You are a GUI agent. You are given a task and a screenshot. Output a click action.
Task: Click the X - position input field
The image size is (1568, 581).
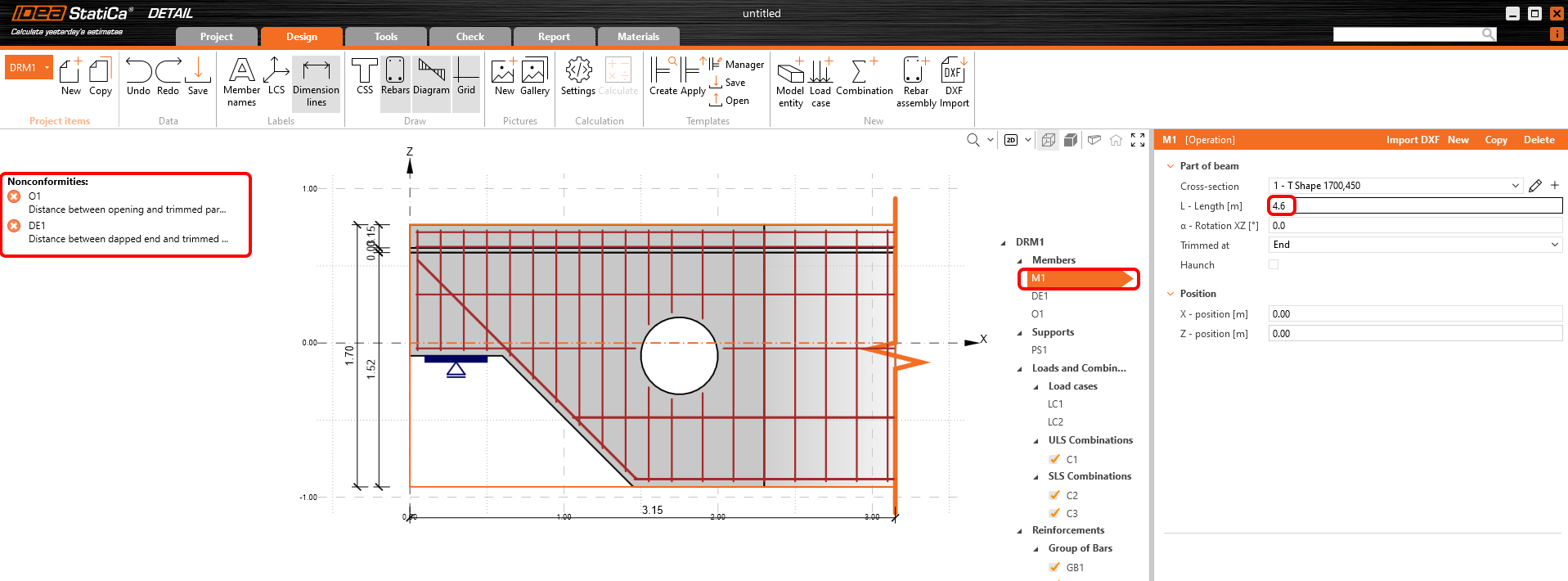[1414, 314]
